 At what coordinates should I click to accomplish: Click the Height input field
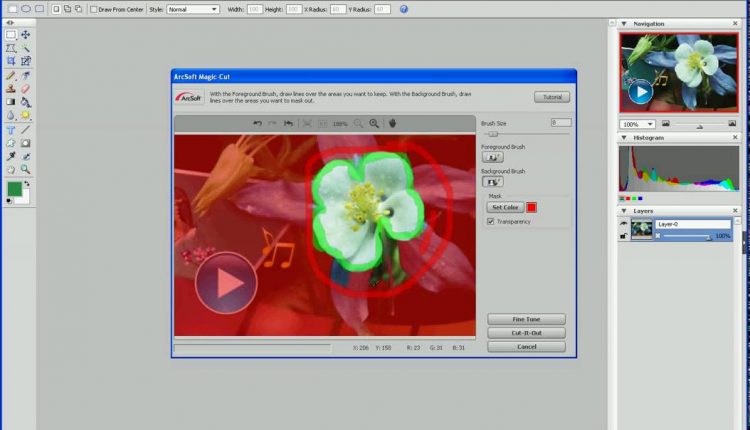tap(294, 9)
